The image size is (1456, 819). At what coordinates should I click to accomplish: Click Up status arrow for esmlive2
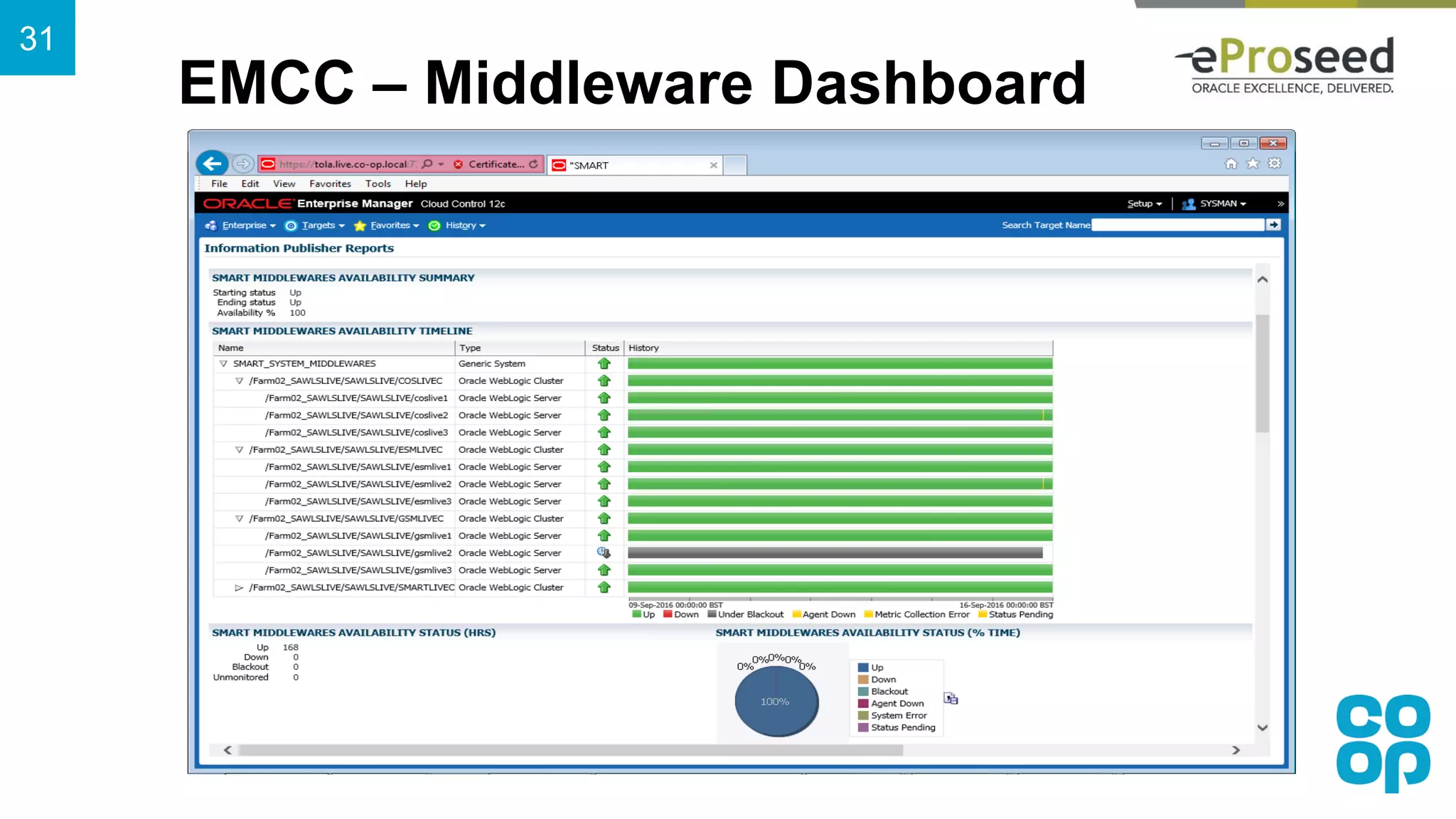604,484
